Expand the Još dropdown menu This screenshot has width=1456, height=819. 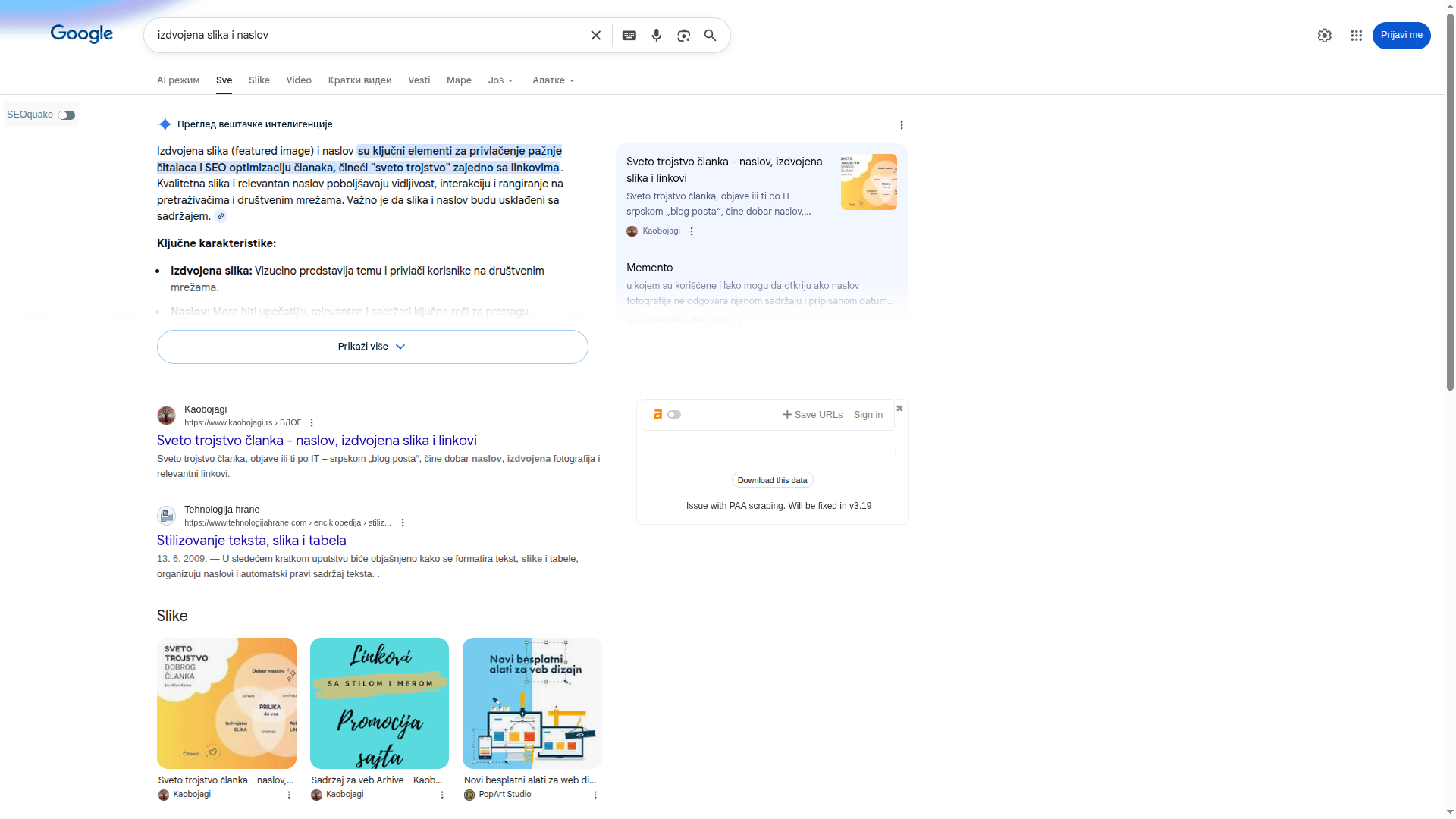pos(500,80)
